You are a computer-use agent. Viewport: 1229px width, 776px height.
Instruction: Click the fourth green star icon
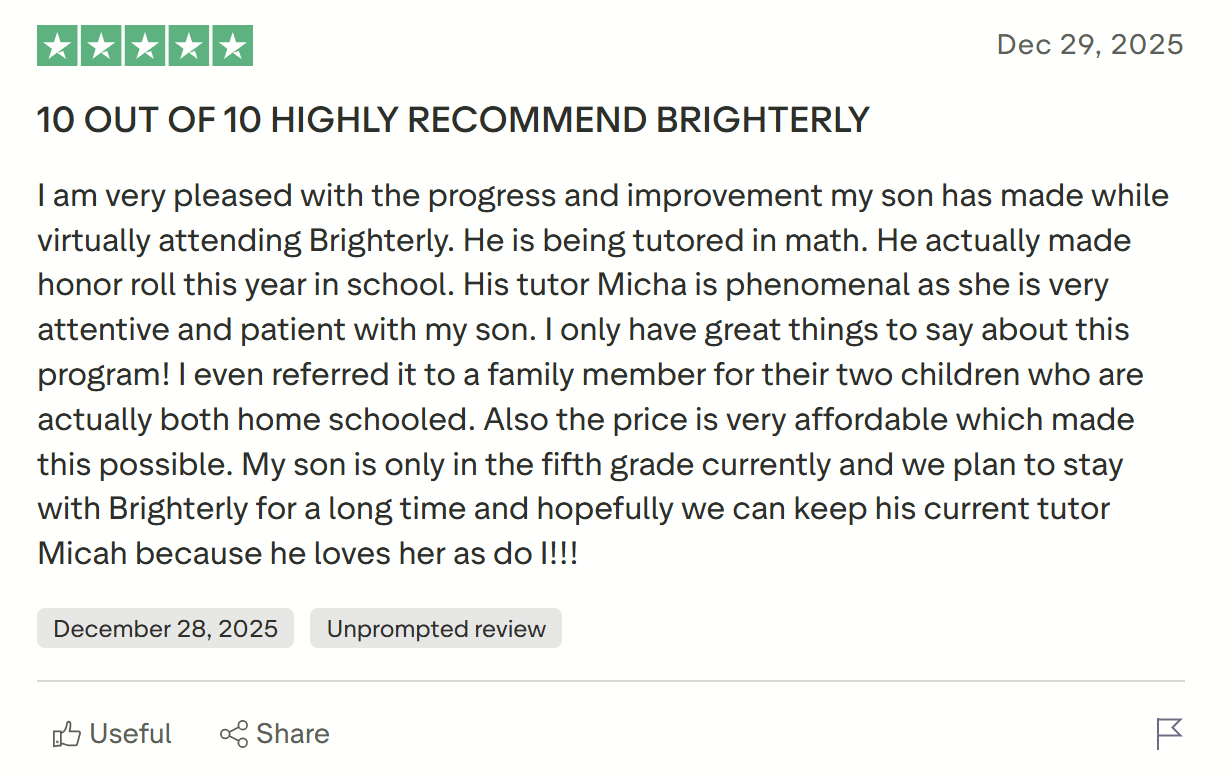pos(188,44)
